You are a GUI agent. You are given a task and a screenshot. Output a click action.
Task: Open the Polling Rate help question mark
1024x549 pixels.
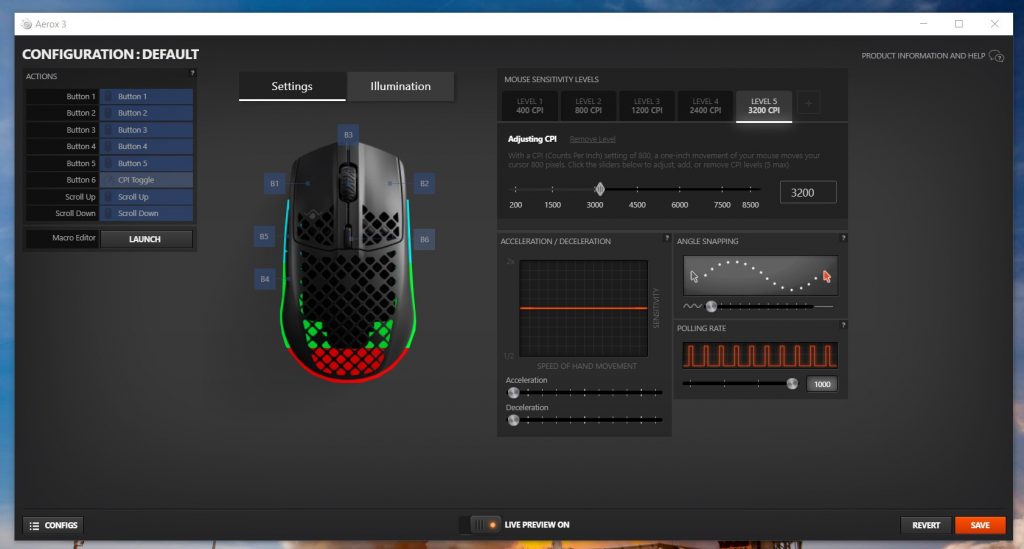pos(843,325)
